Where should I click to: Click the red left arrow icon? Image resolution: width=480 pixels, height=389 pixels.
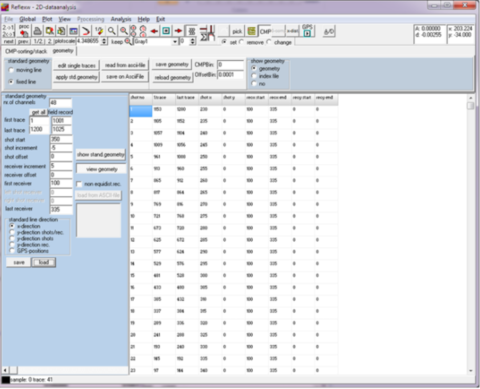pyautogui.click(x=154, y=31)
